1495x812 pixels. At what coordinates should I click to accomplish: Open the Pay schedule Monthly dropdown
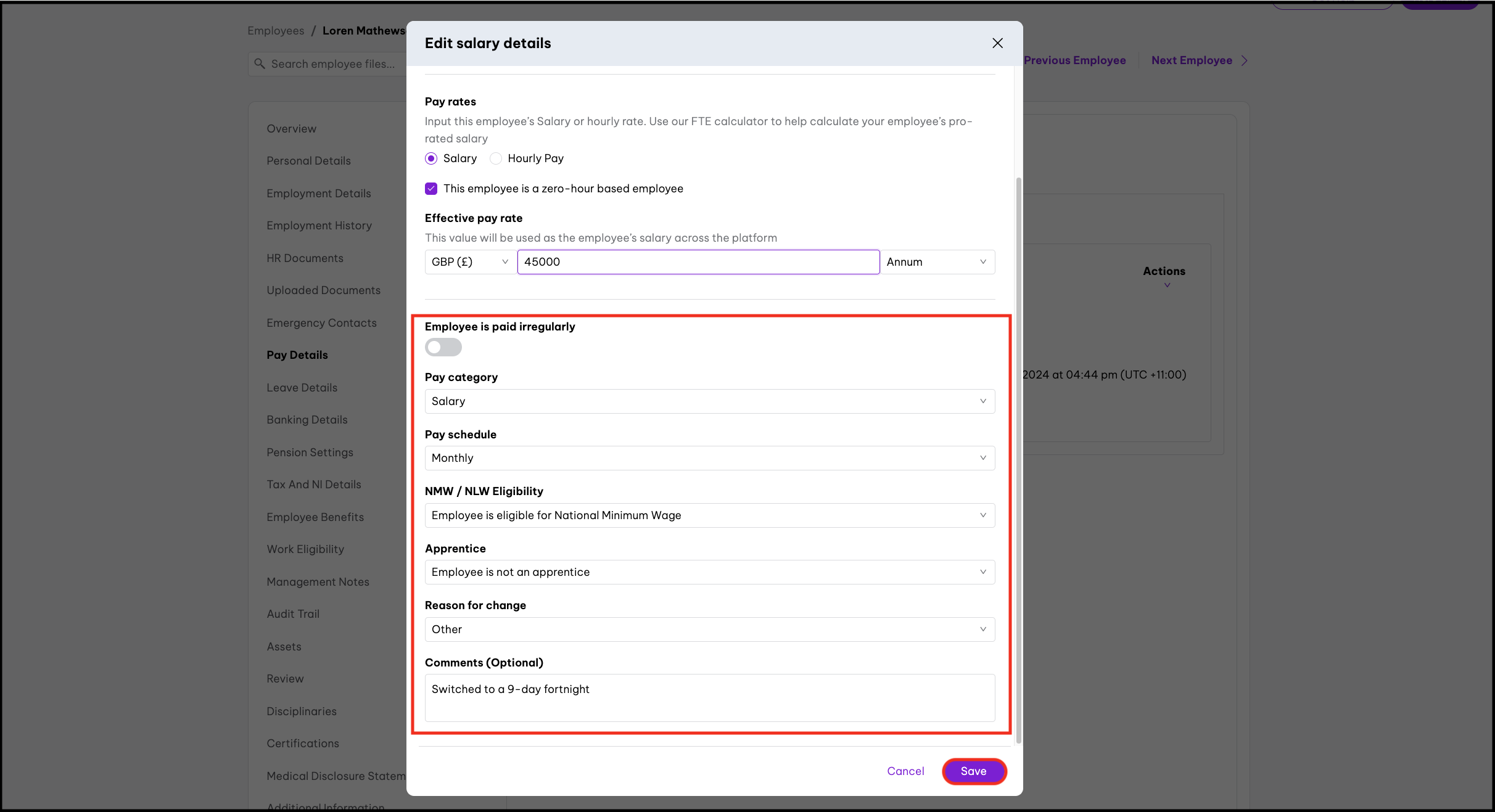coord(709,458)
